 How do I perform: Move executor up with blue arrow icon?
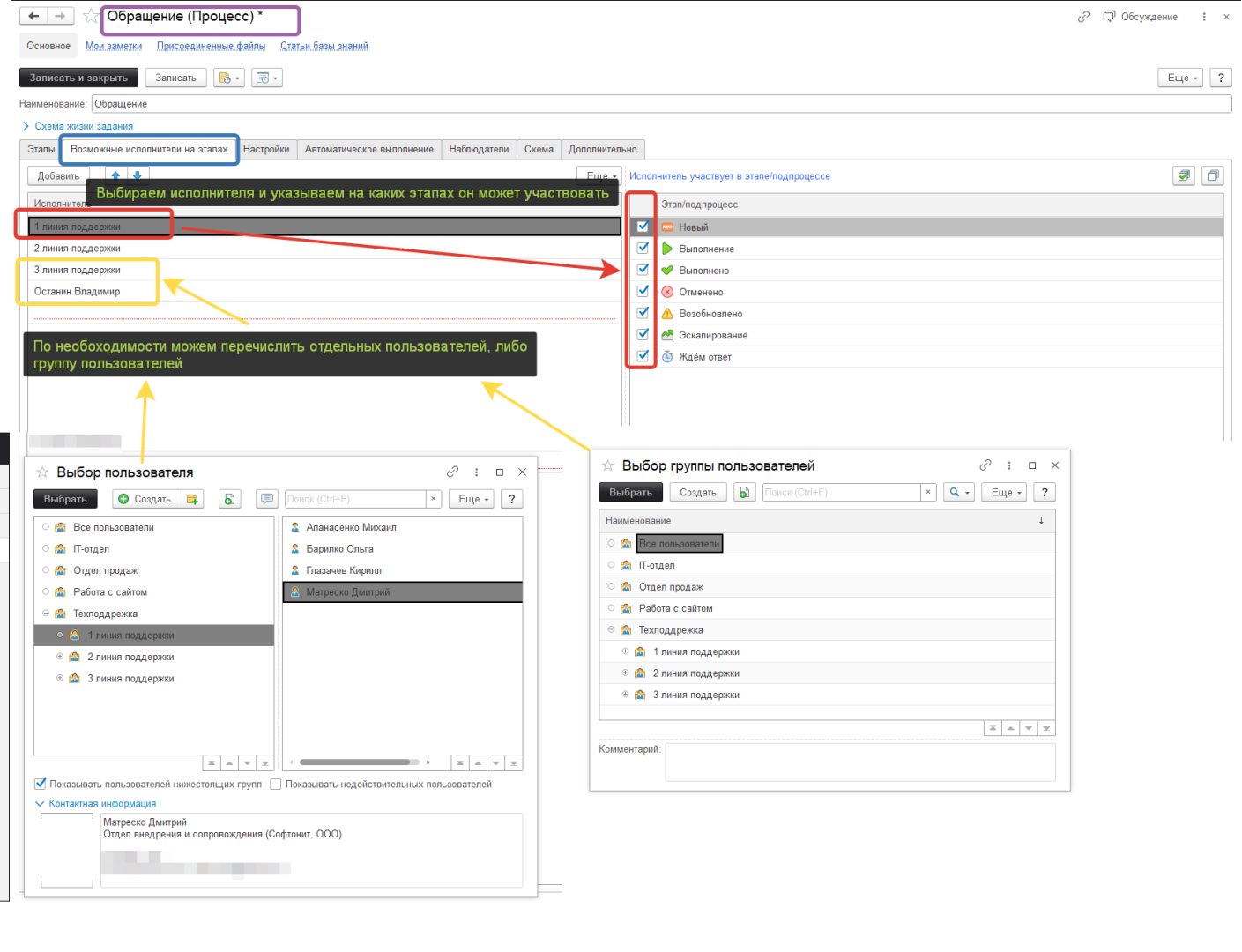(115, 175)
